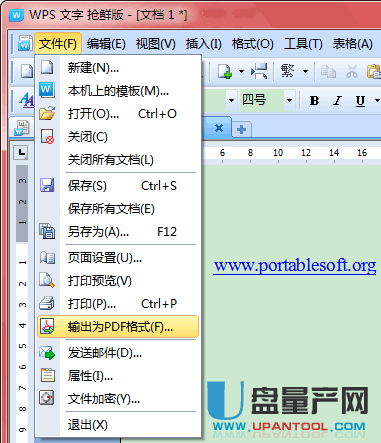
Task: Open the 插入(I) menu
Action: click(203, 44)
